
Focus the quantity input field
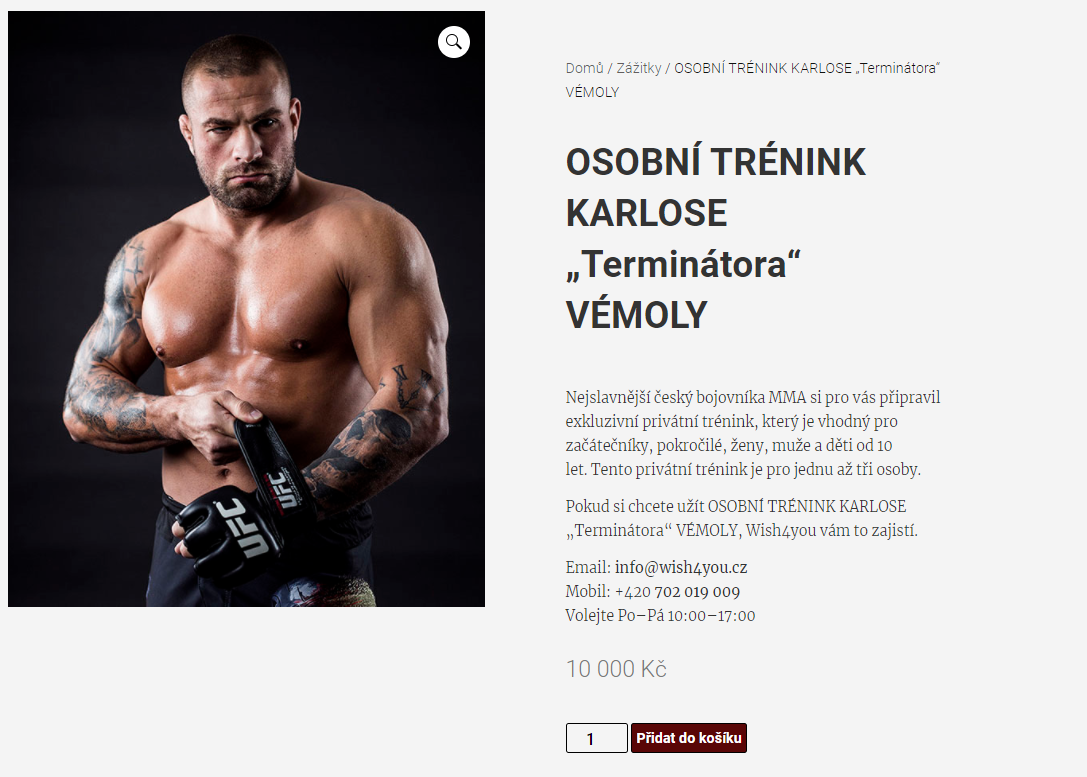596,738
